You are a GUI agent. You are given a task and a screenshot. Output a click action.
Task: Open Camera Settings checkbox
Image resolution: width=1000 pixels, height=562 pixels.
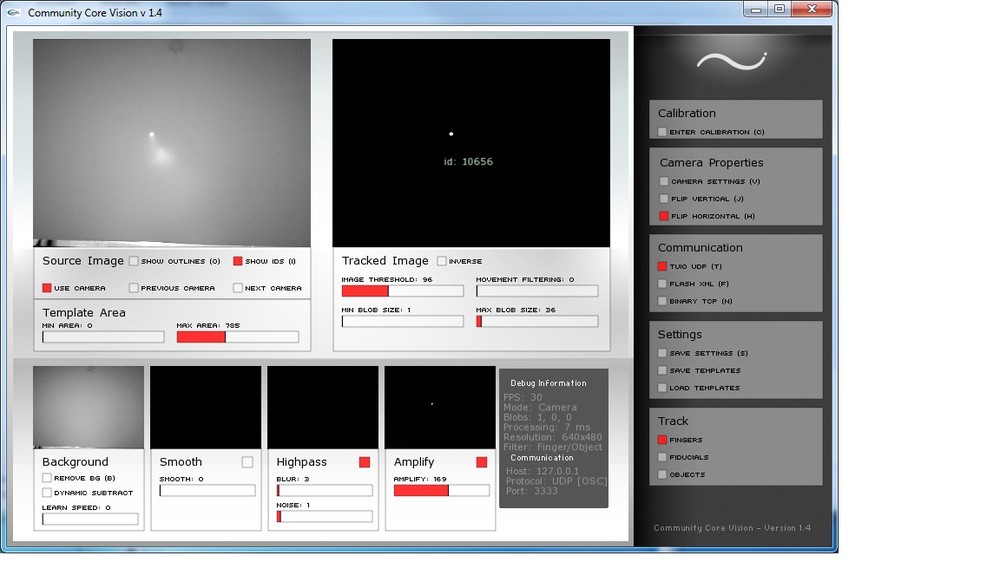[x=664, y=181]
